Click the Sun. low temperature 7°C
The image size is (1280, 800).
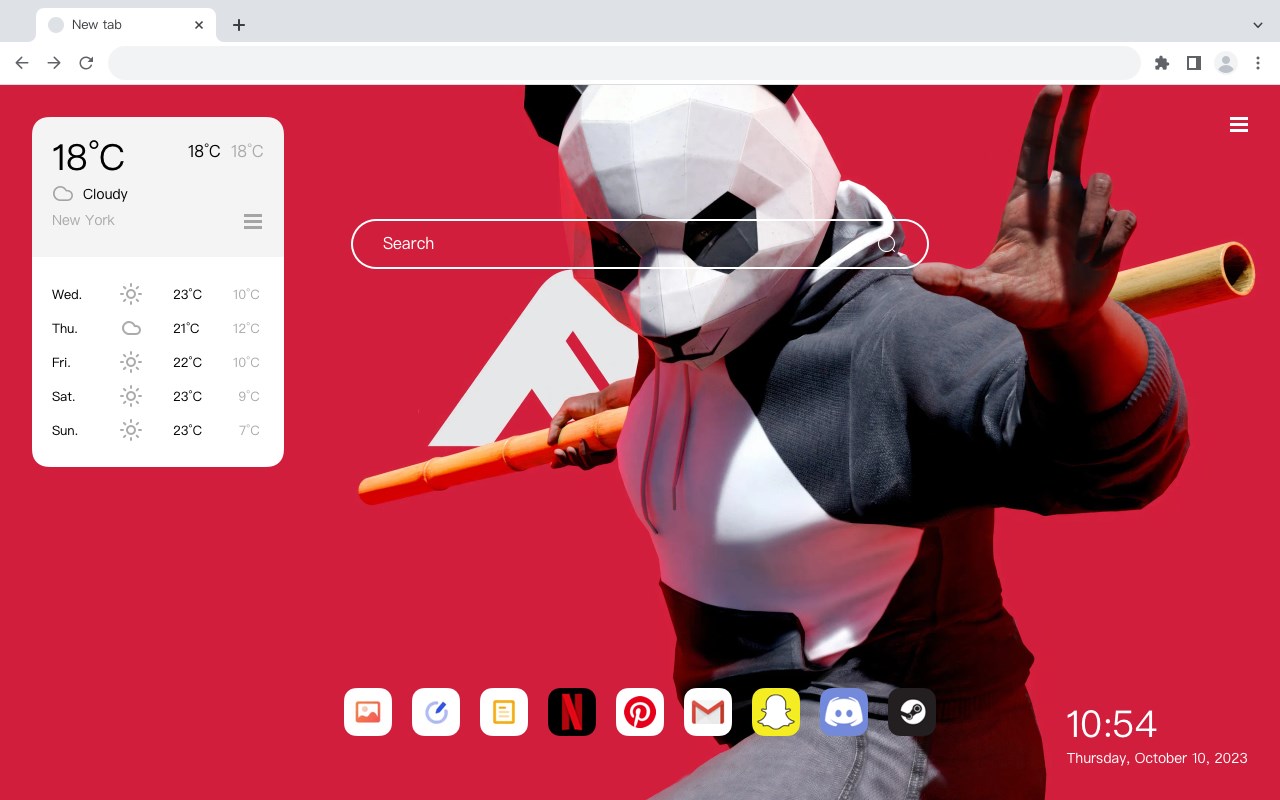[x=249, y=430]
